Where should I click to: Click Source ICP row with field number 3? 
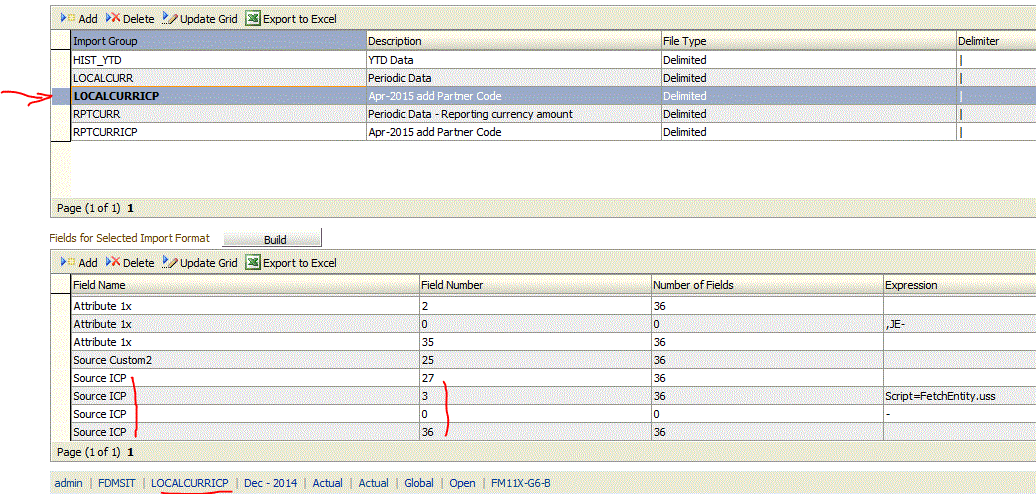(543, 396)
